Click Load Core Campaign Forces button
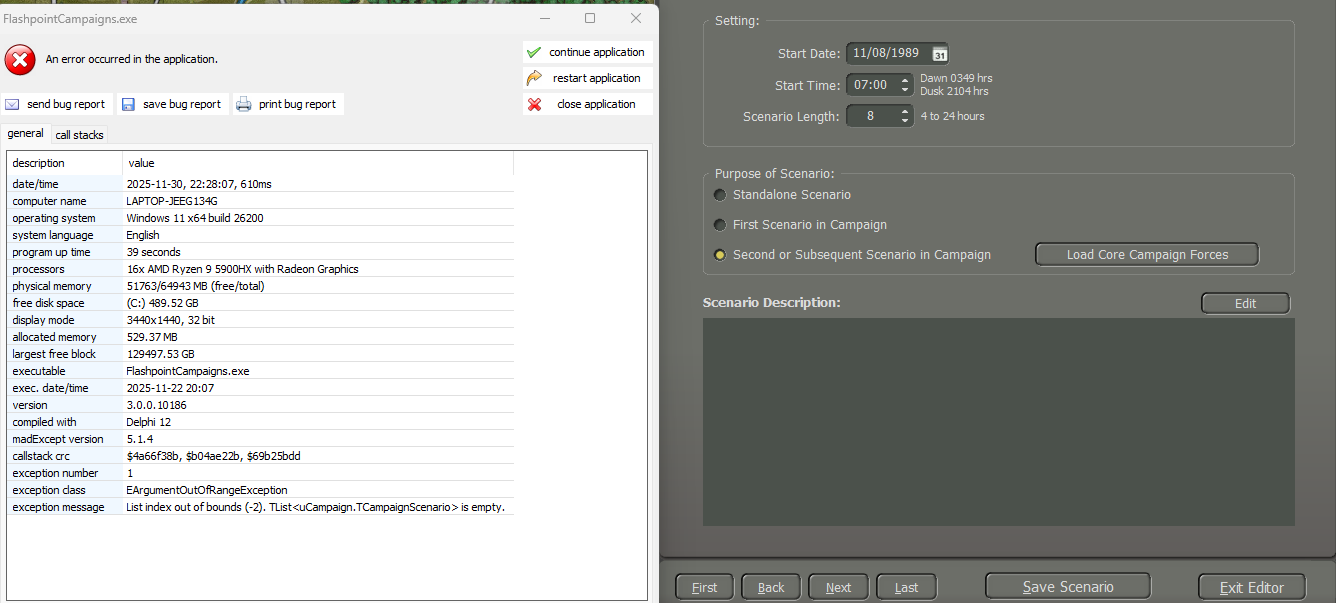 coord(1147,254)
